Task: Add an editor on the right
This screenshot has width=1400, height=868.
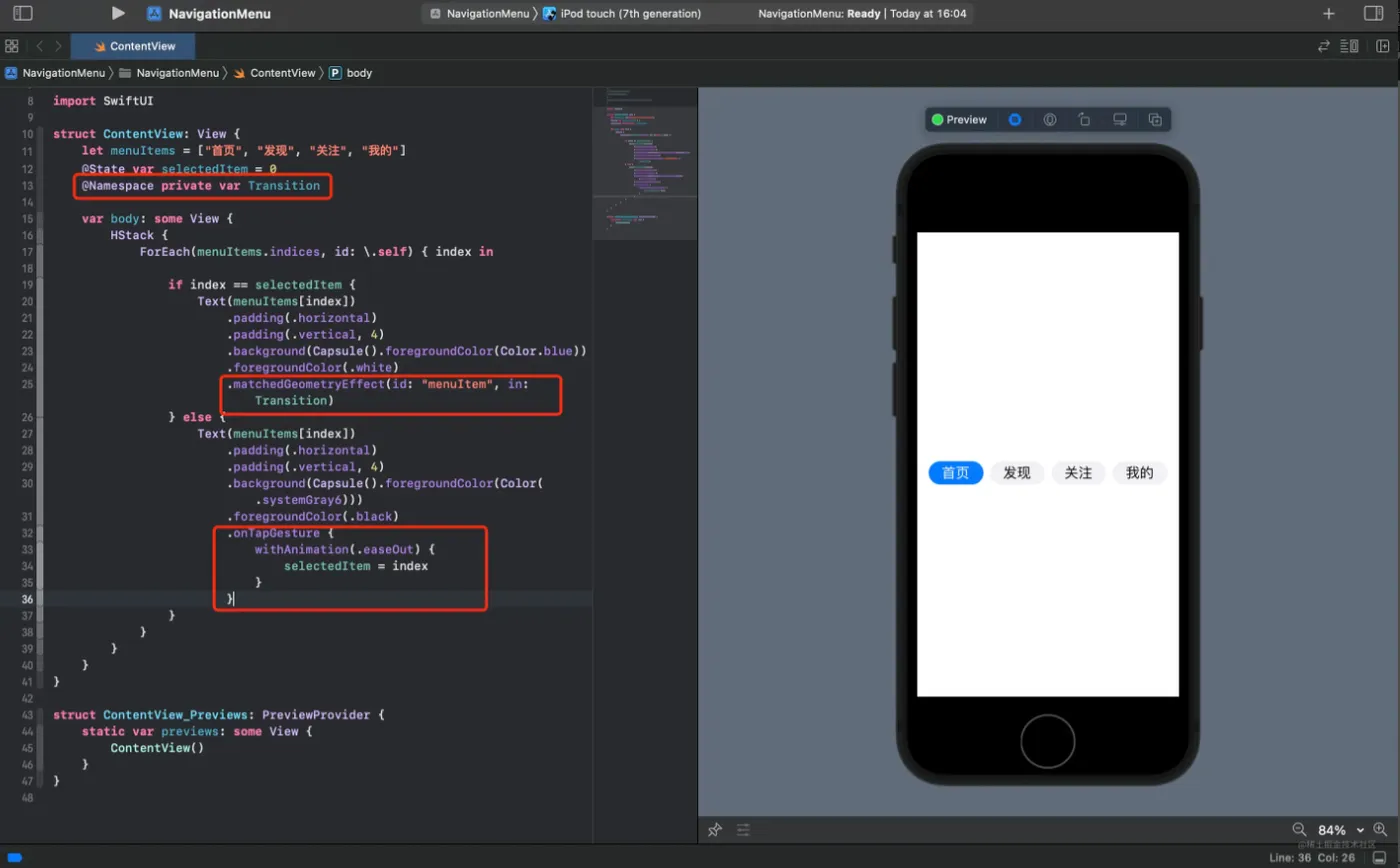Action: click(1383, 46)
